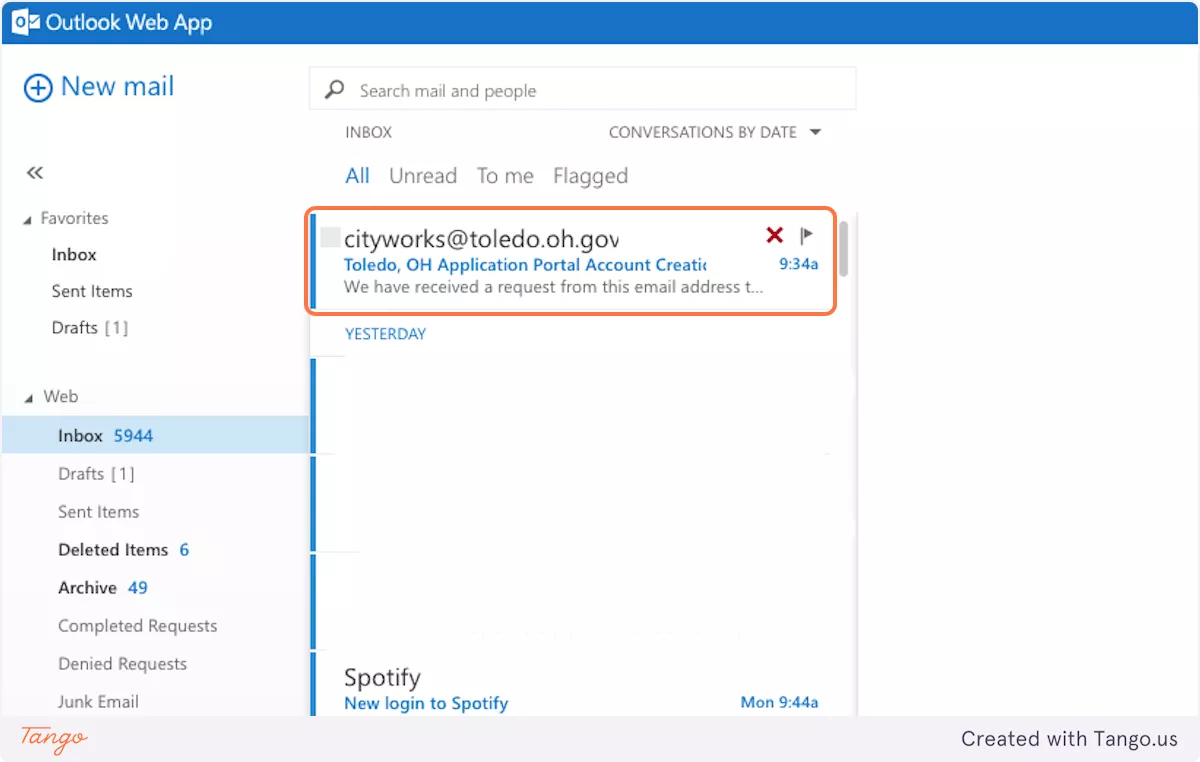Click the search magnifier icon

pos(335,90)
